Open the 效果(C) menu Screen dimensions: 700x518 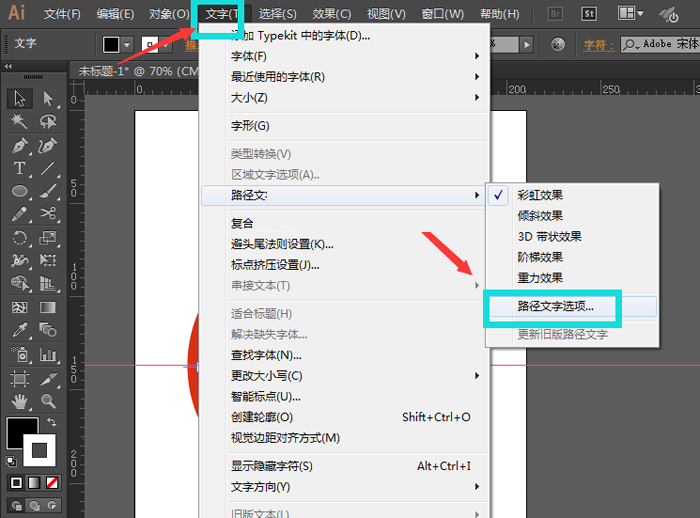(331, 14)
